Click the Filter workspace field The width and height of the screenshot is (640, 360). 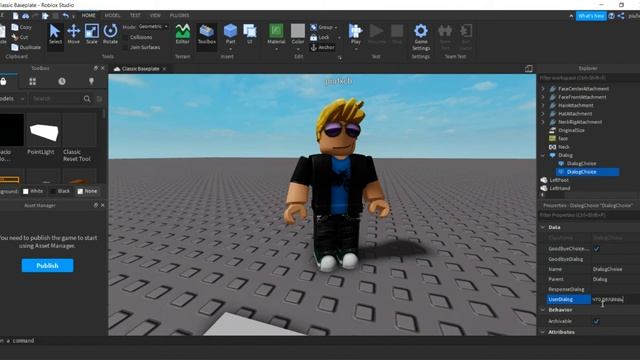589,78
